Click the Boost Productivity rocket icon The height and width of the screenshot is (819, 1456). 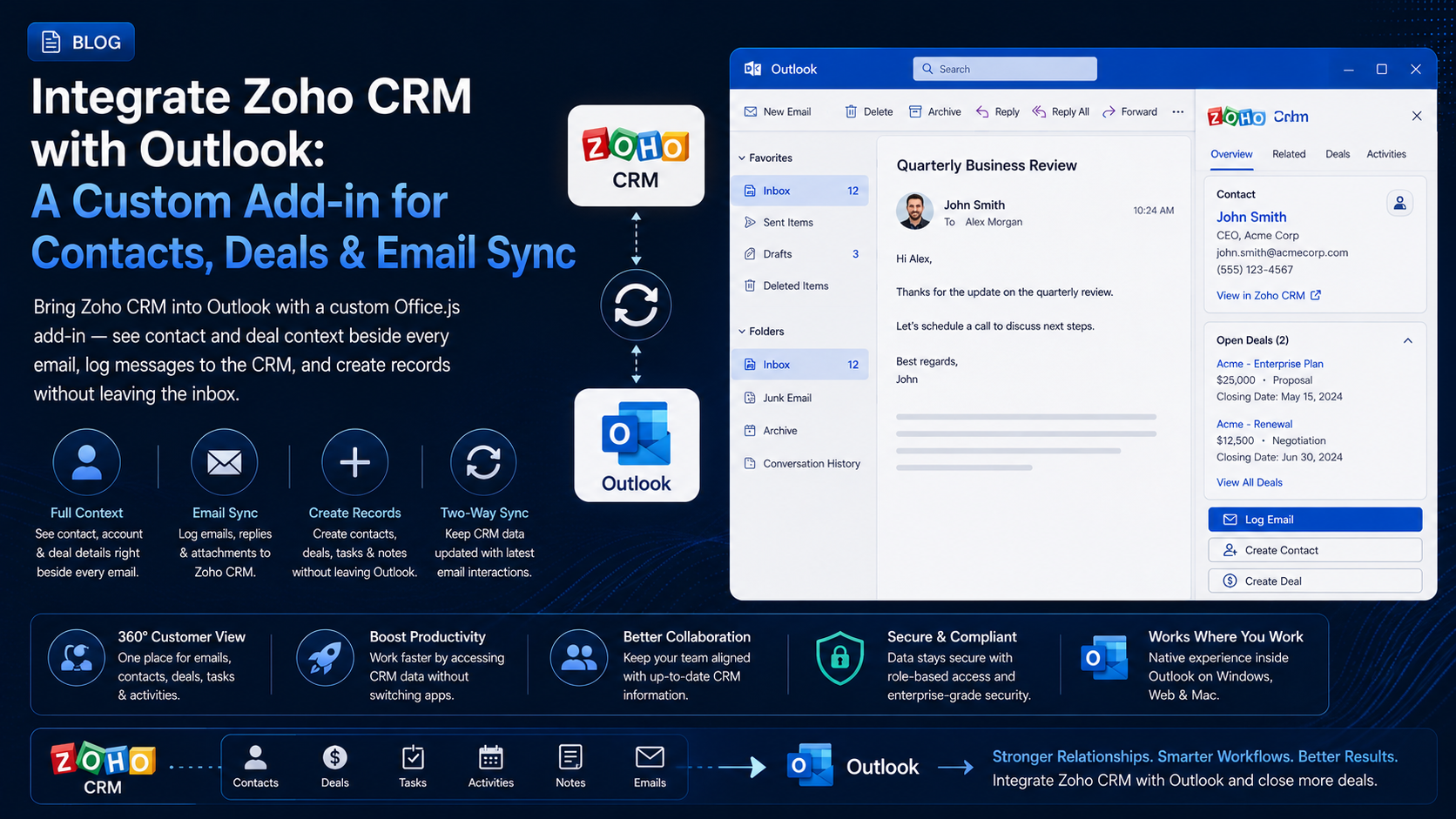pyautogui.click(x=325, y=658)
